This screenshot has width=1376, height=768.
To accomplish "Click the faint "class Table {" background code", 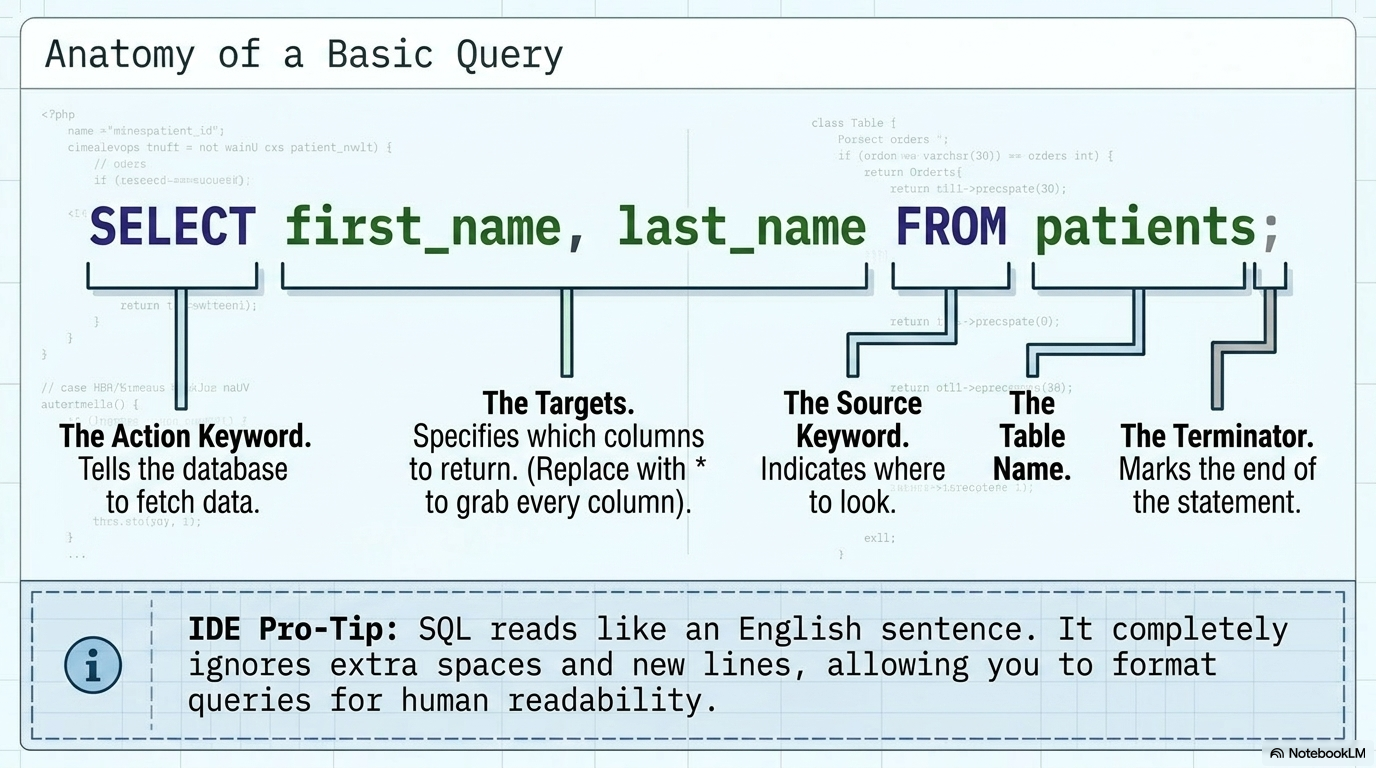I will pos(853,123).
